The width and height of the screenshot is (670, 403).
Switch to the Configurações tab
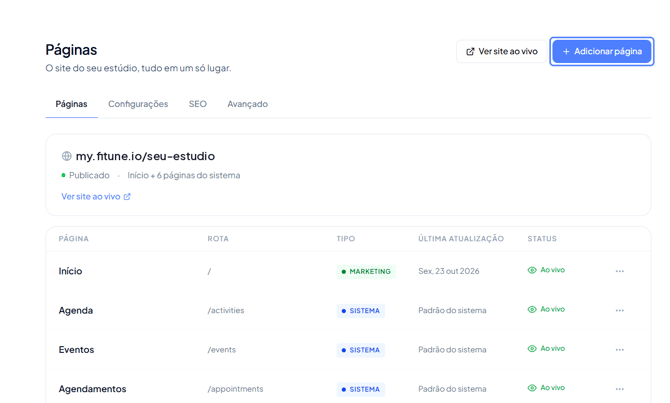(x=138, y=104)
